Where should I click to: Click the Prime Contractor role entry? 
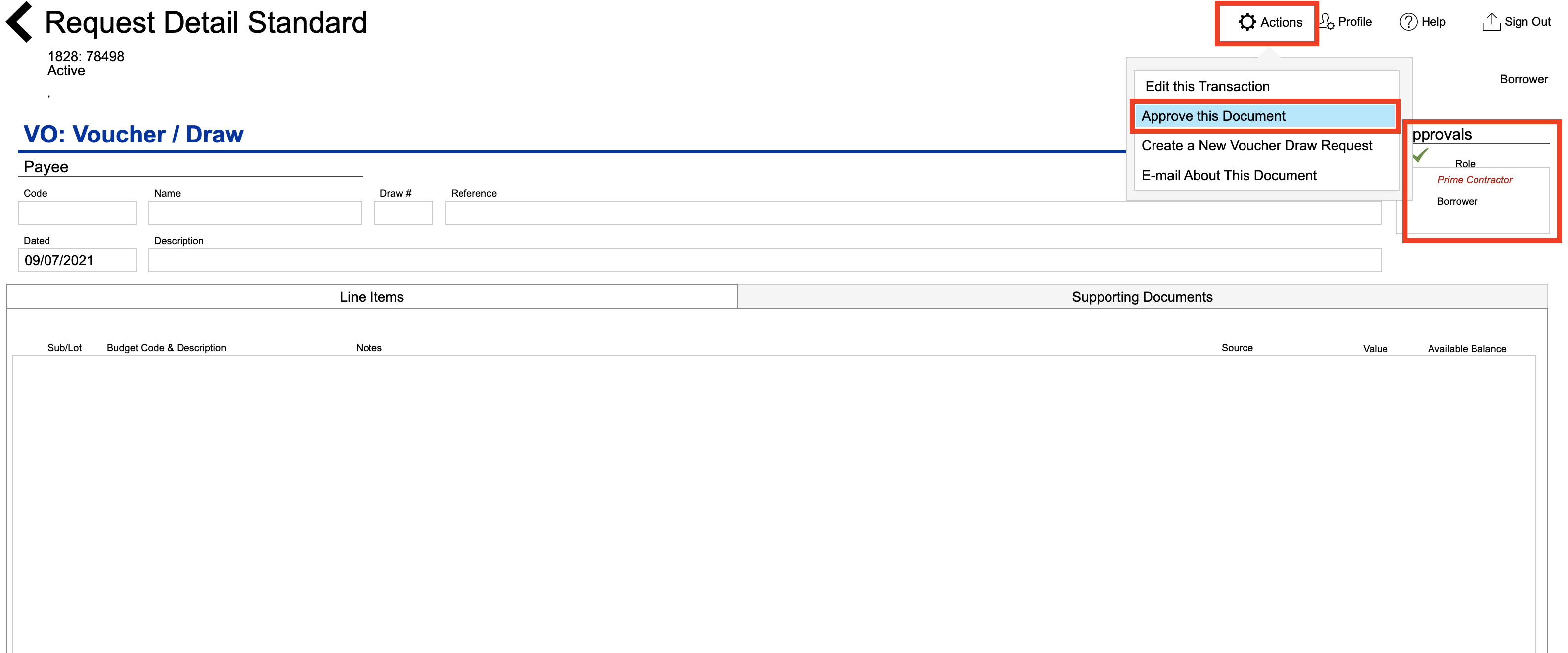click(1474, 180)
